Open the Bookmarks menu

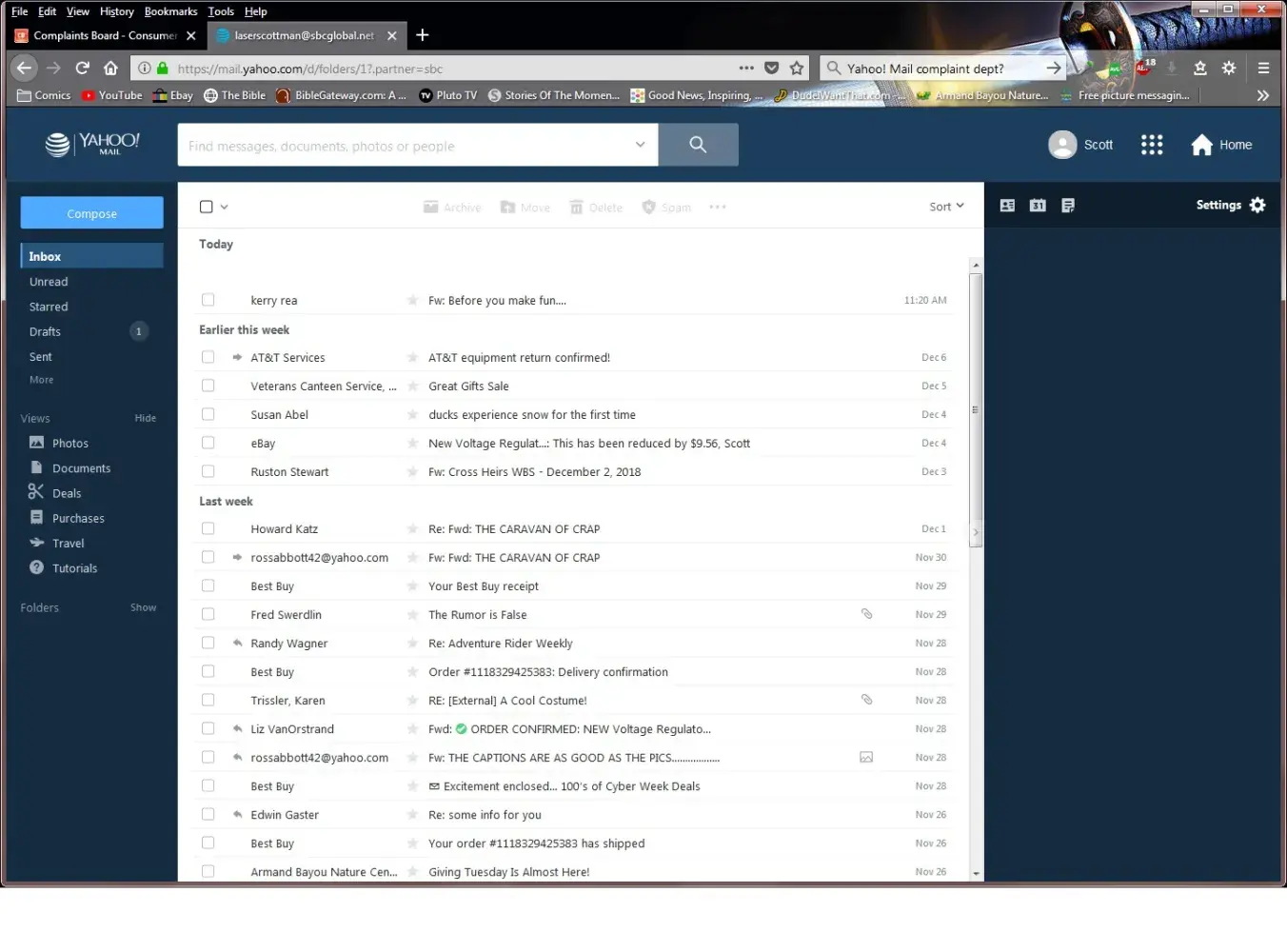pyautogui.click(x=170, y=11)
